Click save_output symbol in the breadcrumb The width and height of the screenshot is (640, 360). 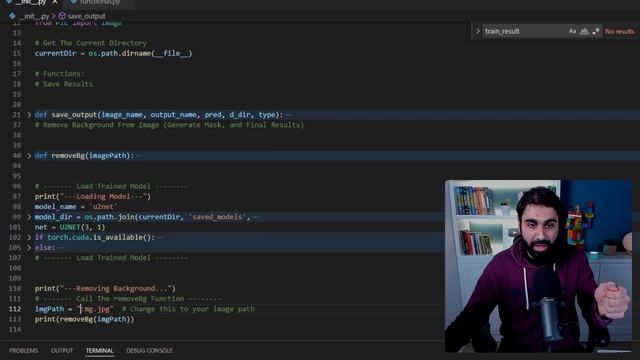pyautogui.click(x=86, y=16)
